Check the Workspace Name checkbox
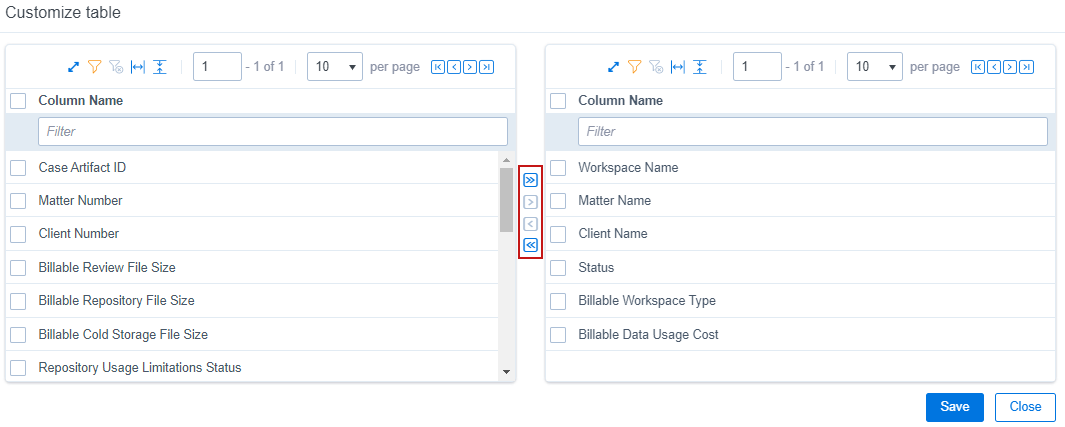 pyautogui.click(x=558, y=168)
